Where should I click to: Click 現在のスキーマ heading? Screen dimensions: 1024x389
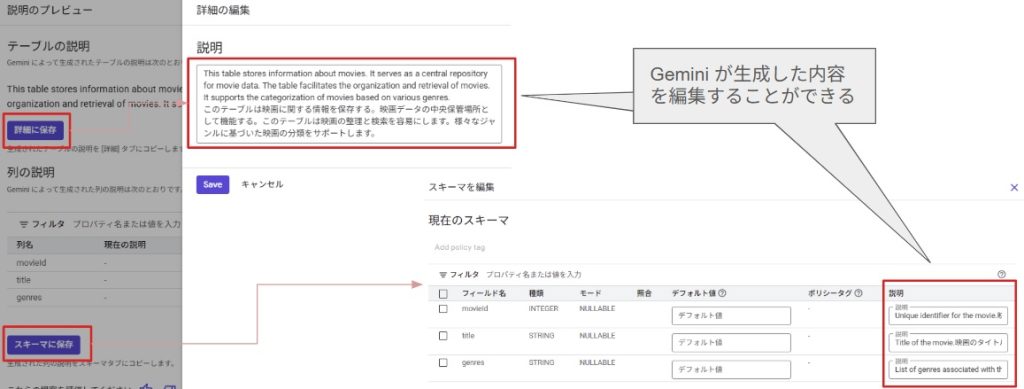(468, 221)
